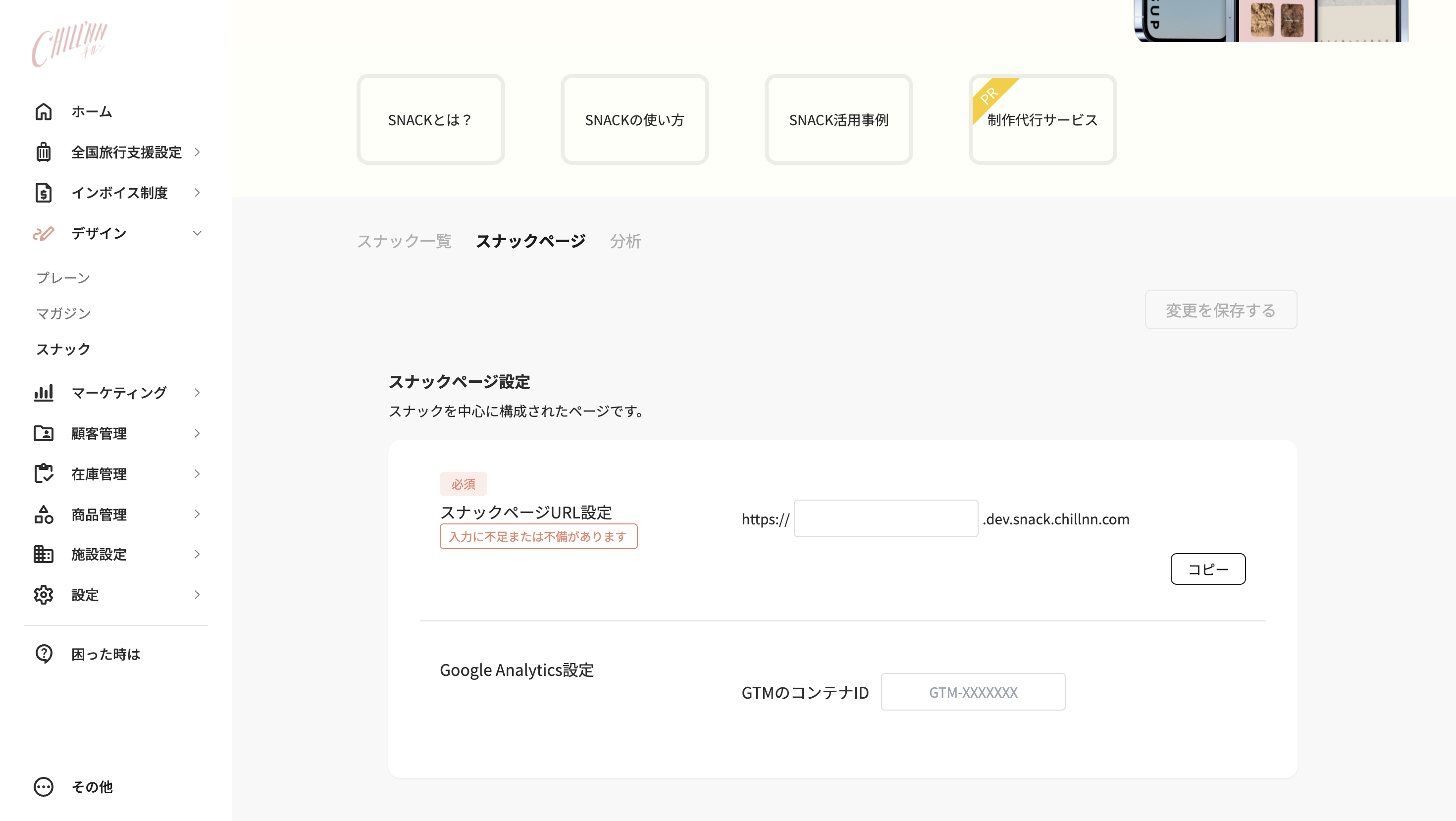This screenshot has height=821, width=1456.
Task: Click the GTM container ID input field
Action: point(972,692)
